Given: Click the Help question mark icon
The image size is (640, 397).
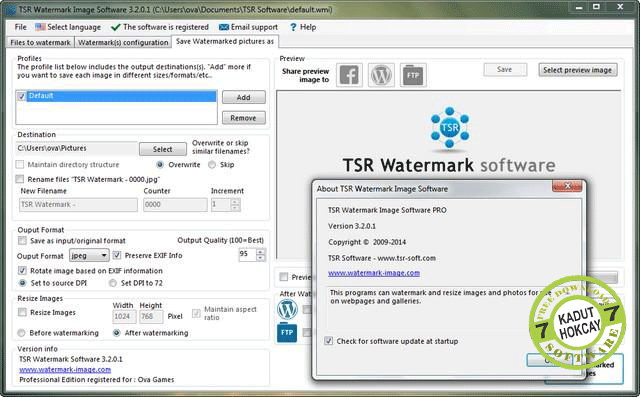Looking at the screenshot, I should [293, 27].
